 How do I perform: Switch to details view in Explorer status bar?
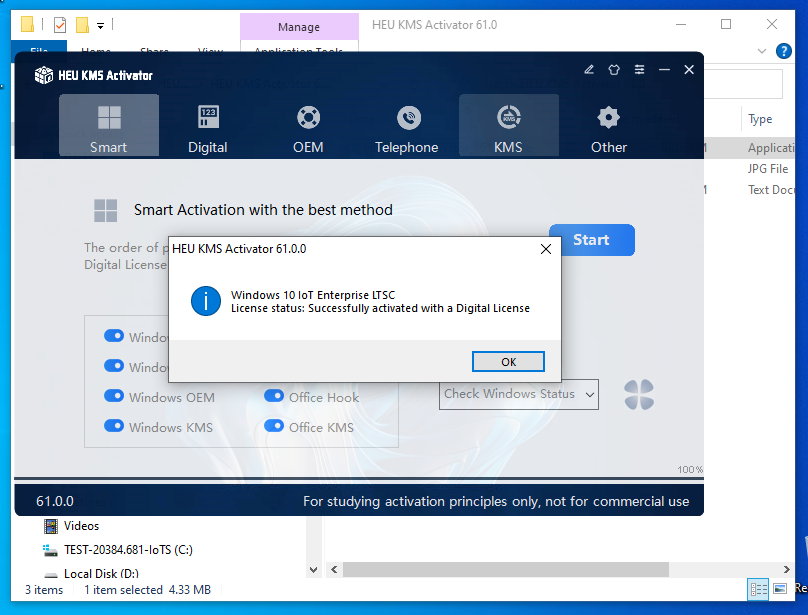click(758, 589)
